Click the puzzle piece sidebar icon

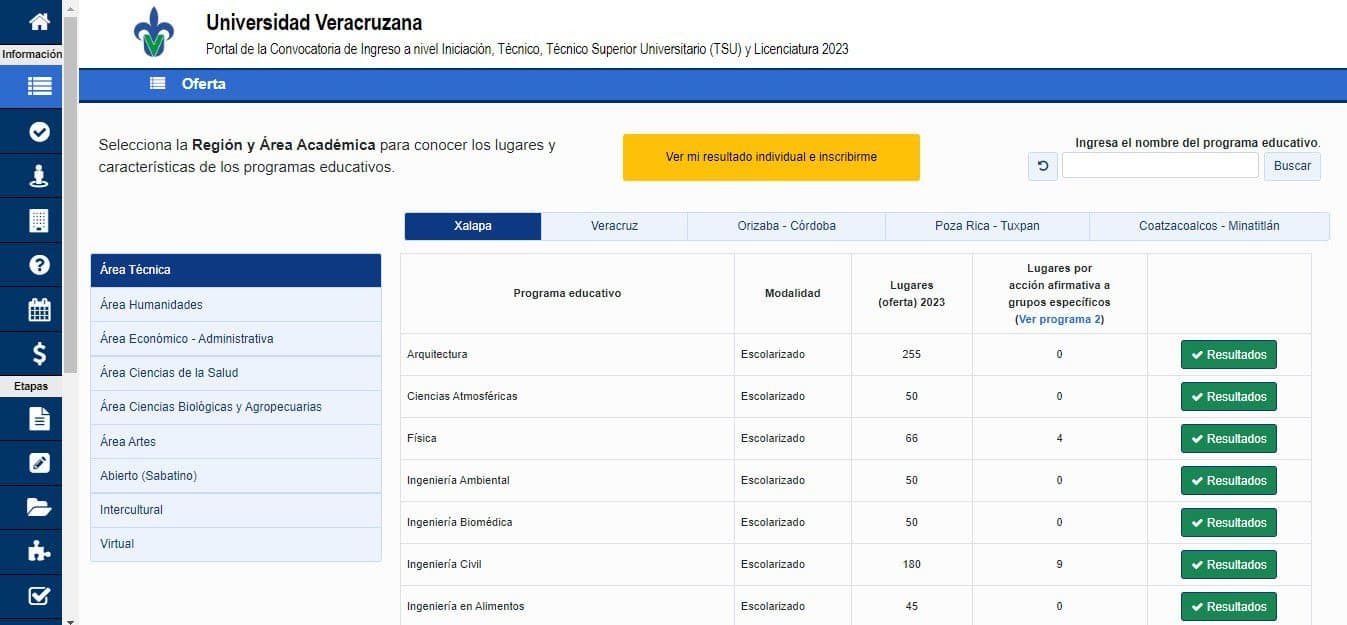pos(39,551)
